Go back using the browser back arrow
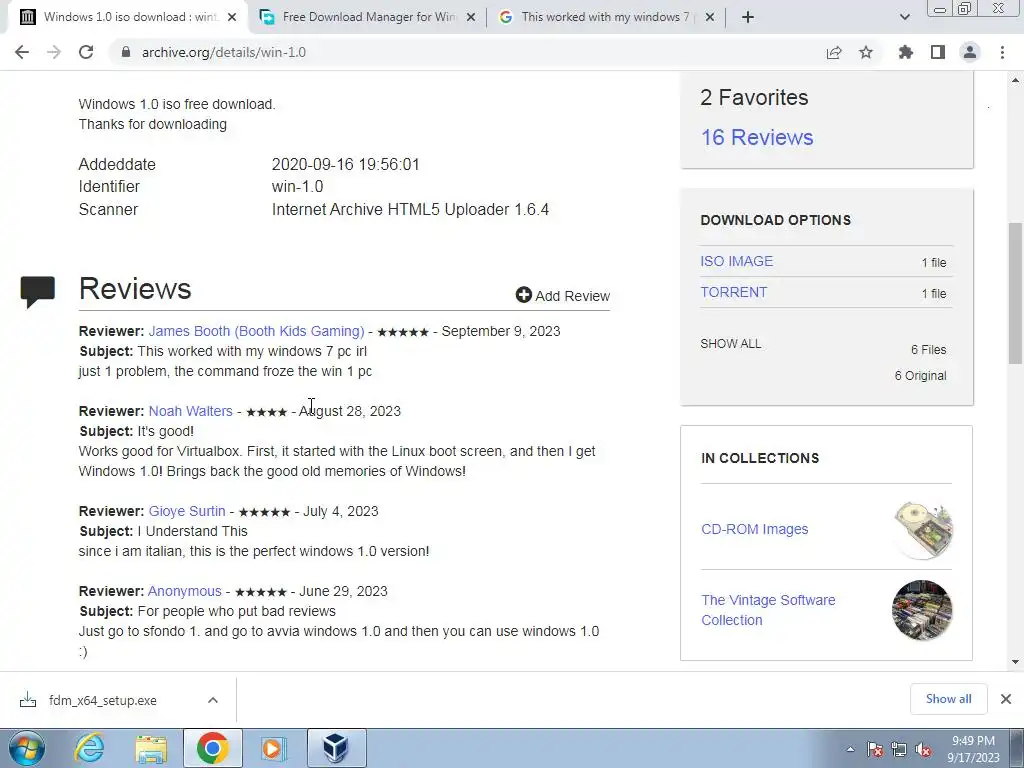Screen dimensions: 1024x768 coord(22,52)
